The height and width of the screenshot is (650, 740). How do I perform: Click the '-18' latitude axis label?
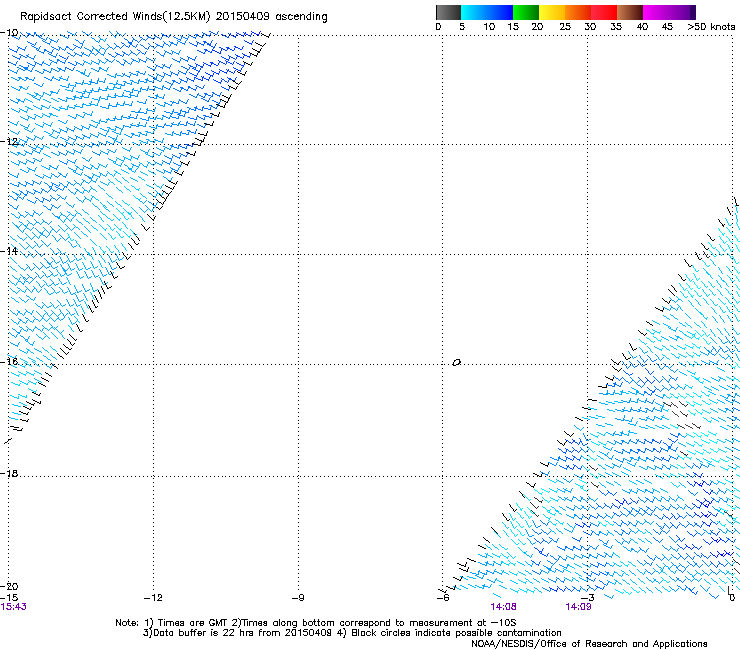point(9,473)
